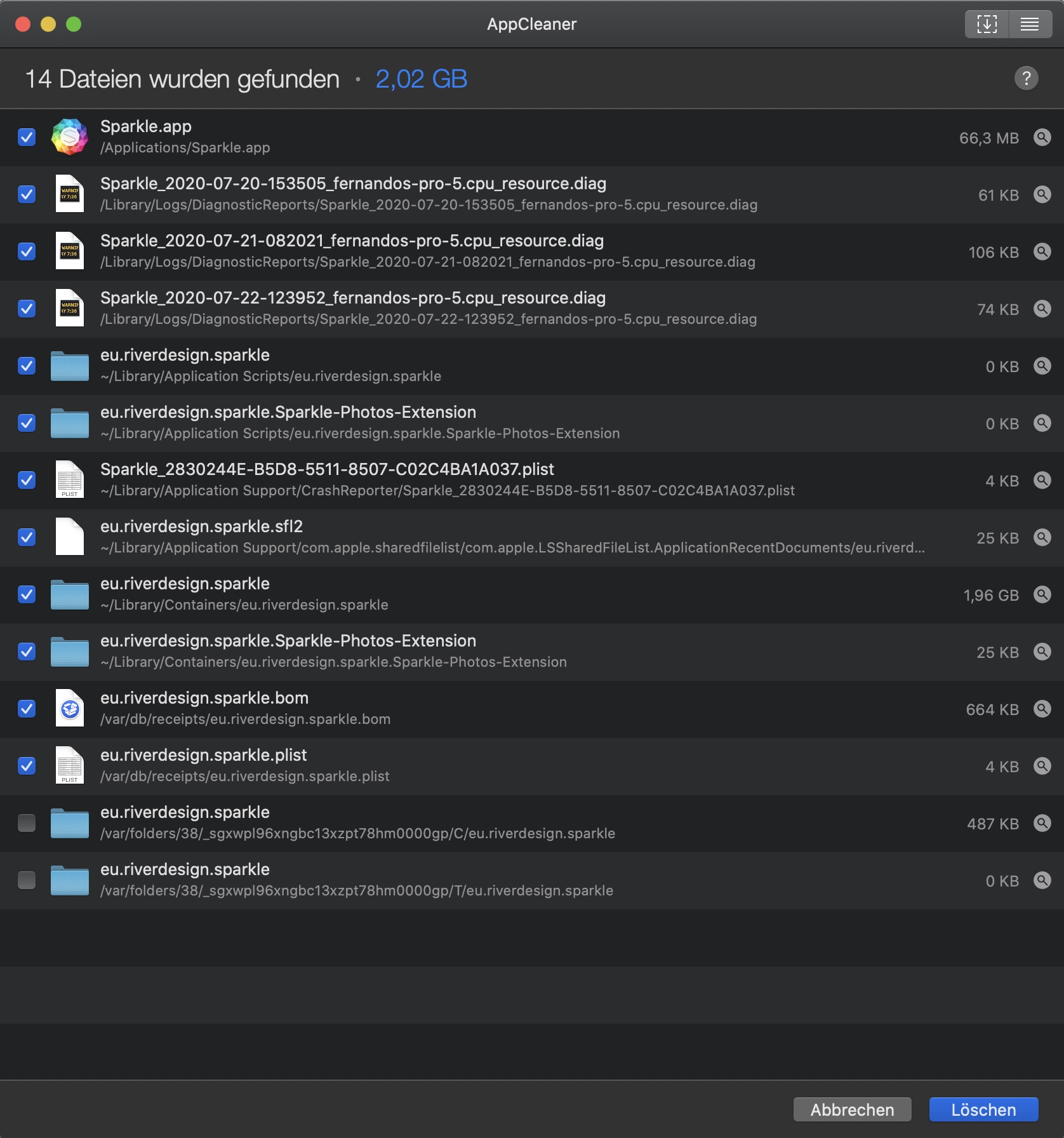
Task: Select the eu.riverdesign.sparkle.sfl2 file name
Action: coord(201,526)
